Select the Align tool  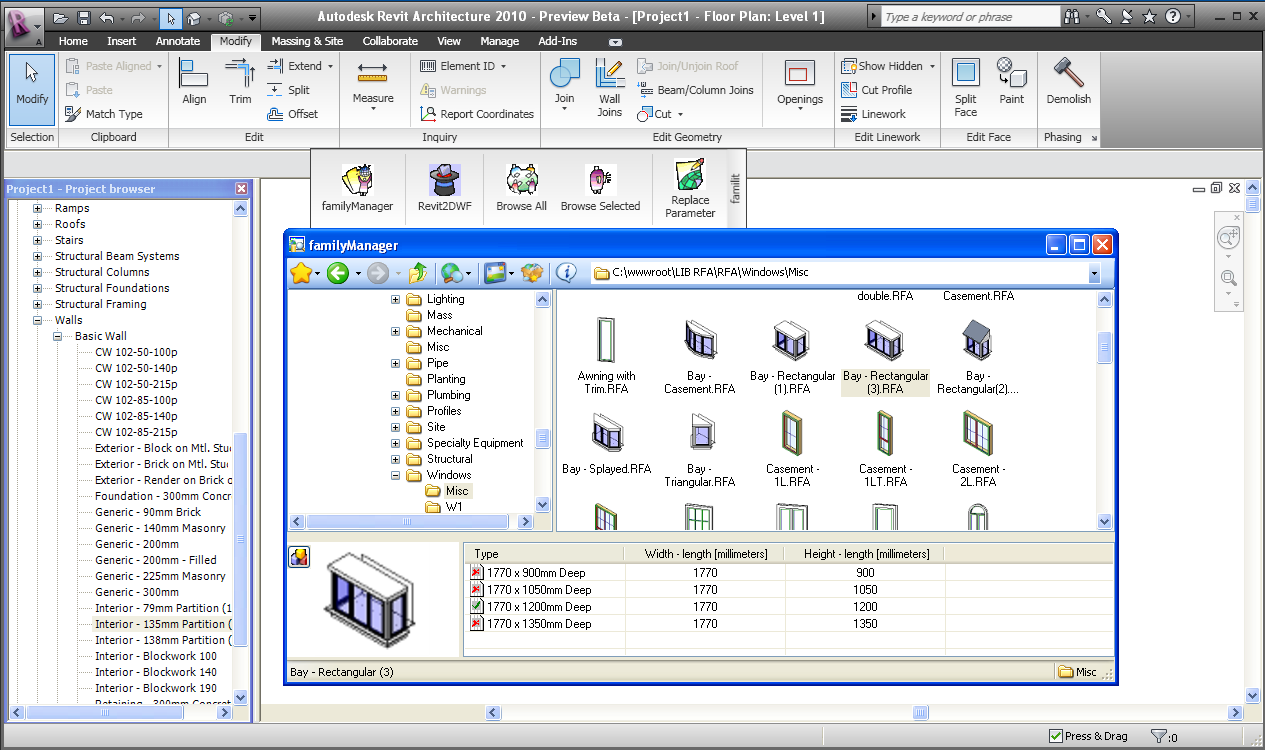(x=194, y=82)
